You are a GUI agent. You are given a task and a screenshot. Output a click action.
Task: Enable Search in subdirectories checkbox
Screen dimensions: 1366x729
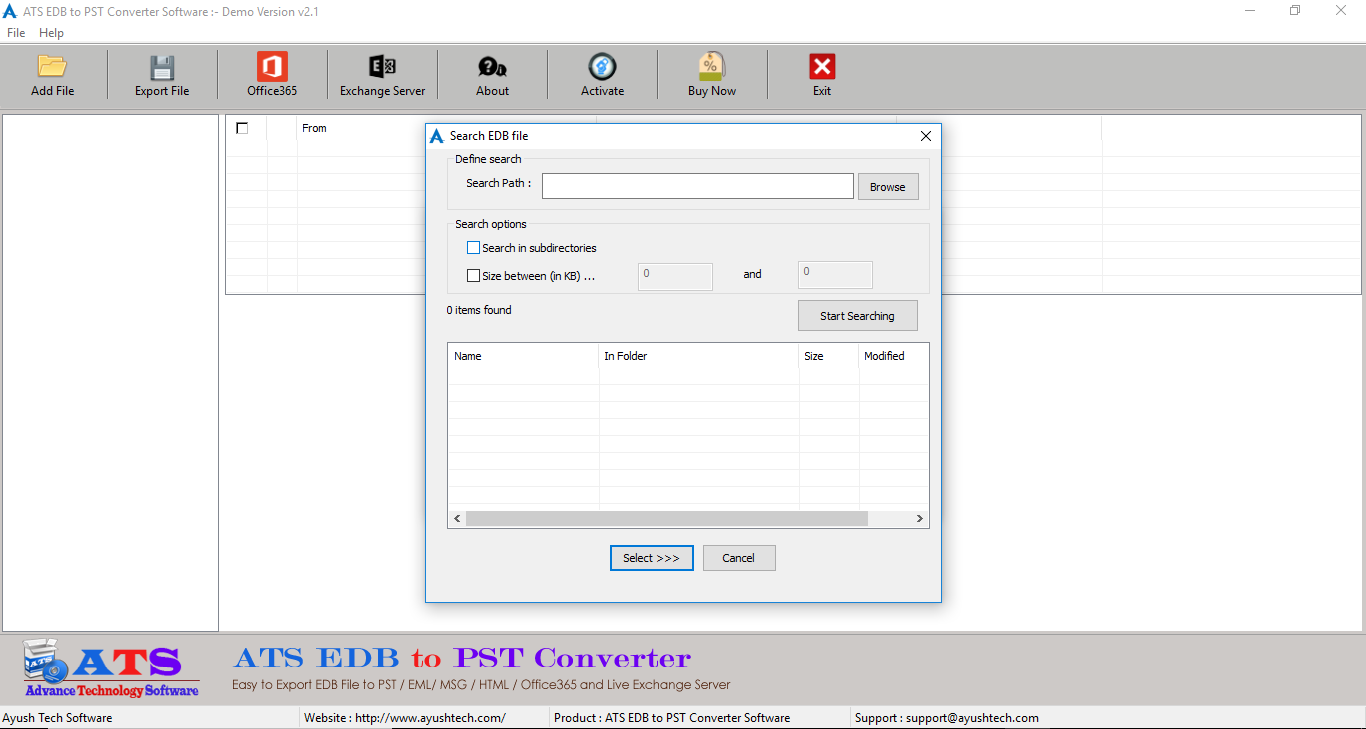pos(474,248)
